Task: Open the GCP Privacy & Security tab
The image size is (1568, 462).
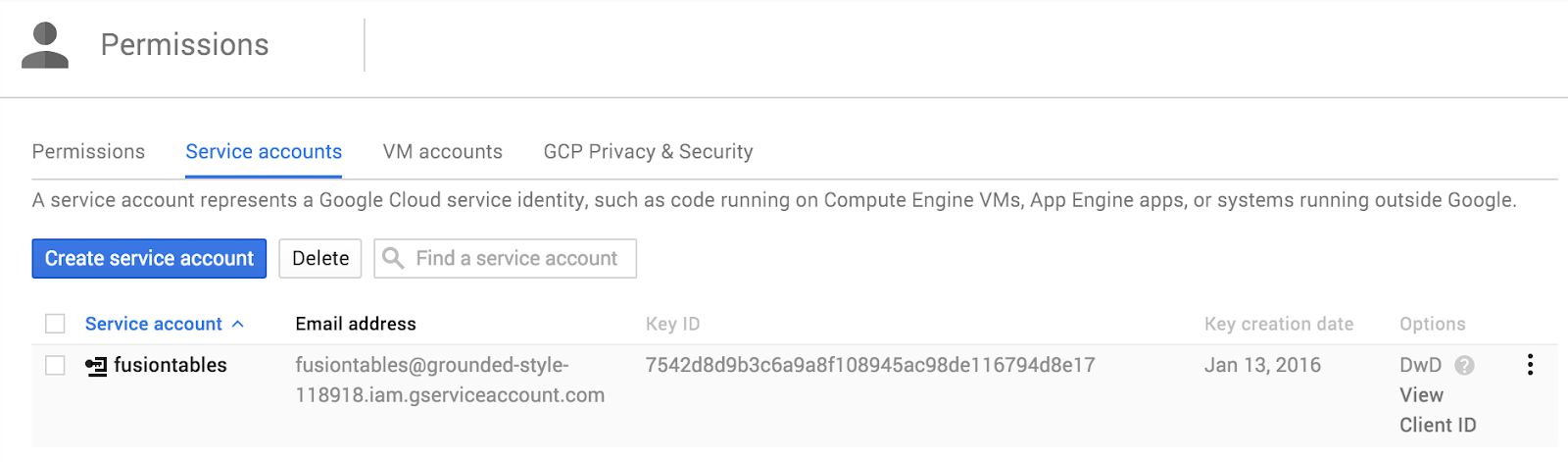Action: coord(649,151)
